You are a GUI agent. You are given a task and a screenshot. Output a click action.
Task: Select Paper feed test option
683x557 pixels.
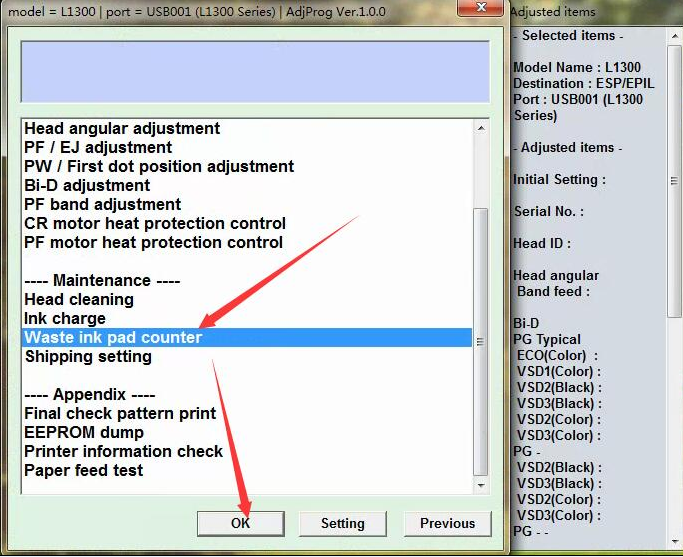coord(84,471)
